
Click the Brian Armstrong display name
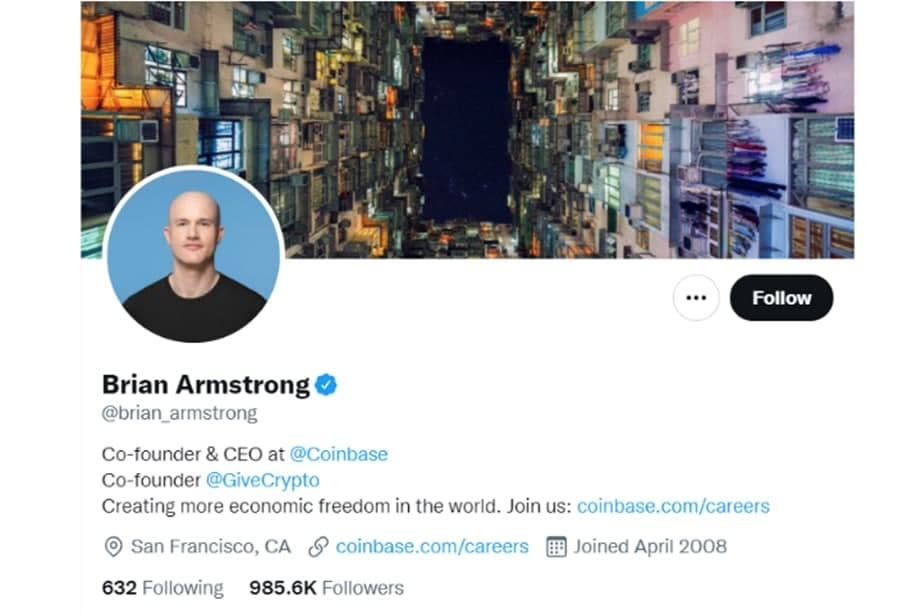click(x=206, y=385)
